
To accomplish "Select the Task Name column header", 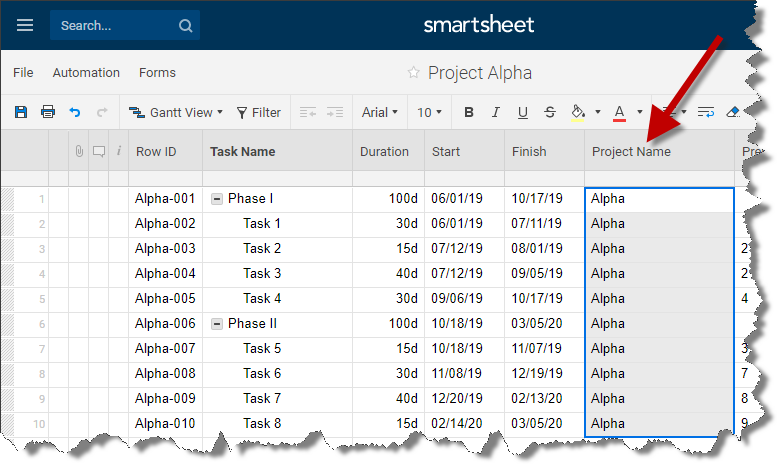I will point(278,151).
